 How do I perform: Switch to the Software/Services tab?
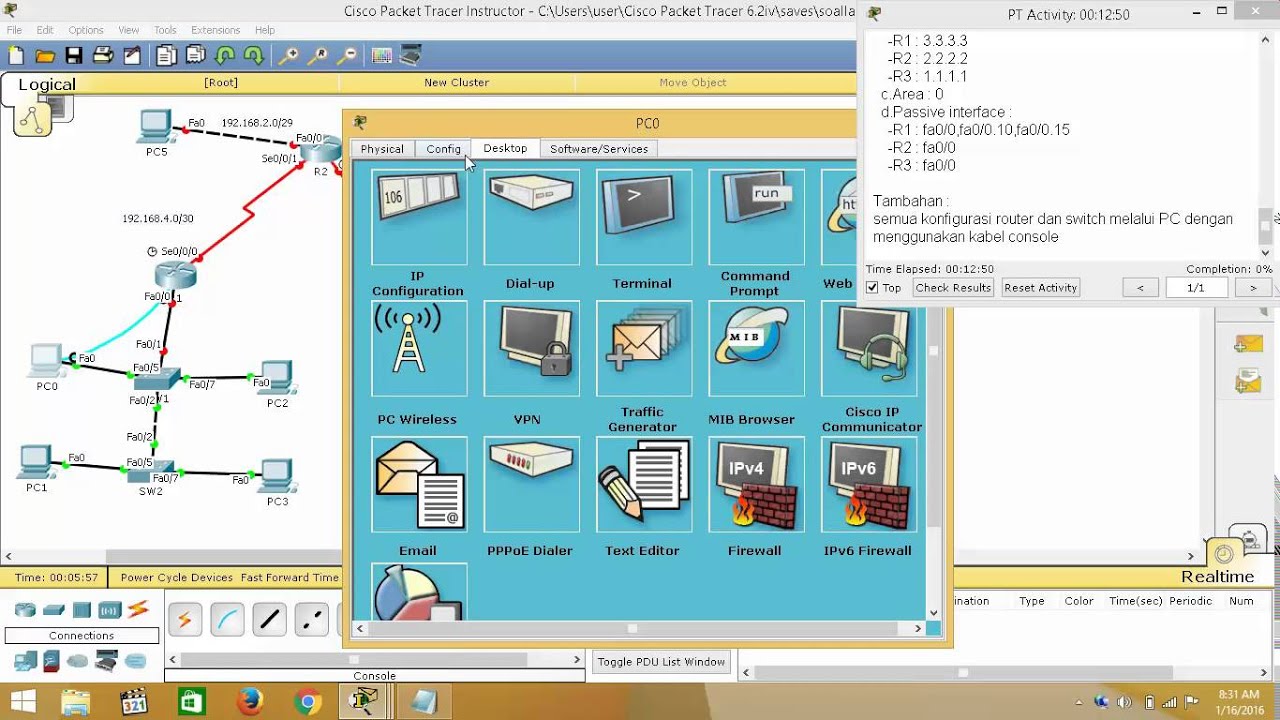(x=599, y=149)
